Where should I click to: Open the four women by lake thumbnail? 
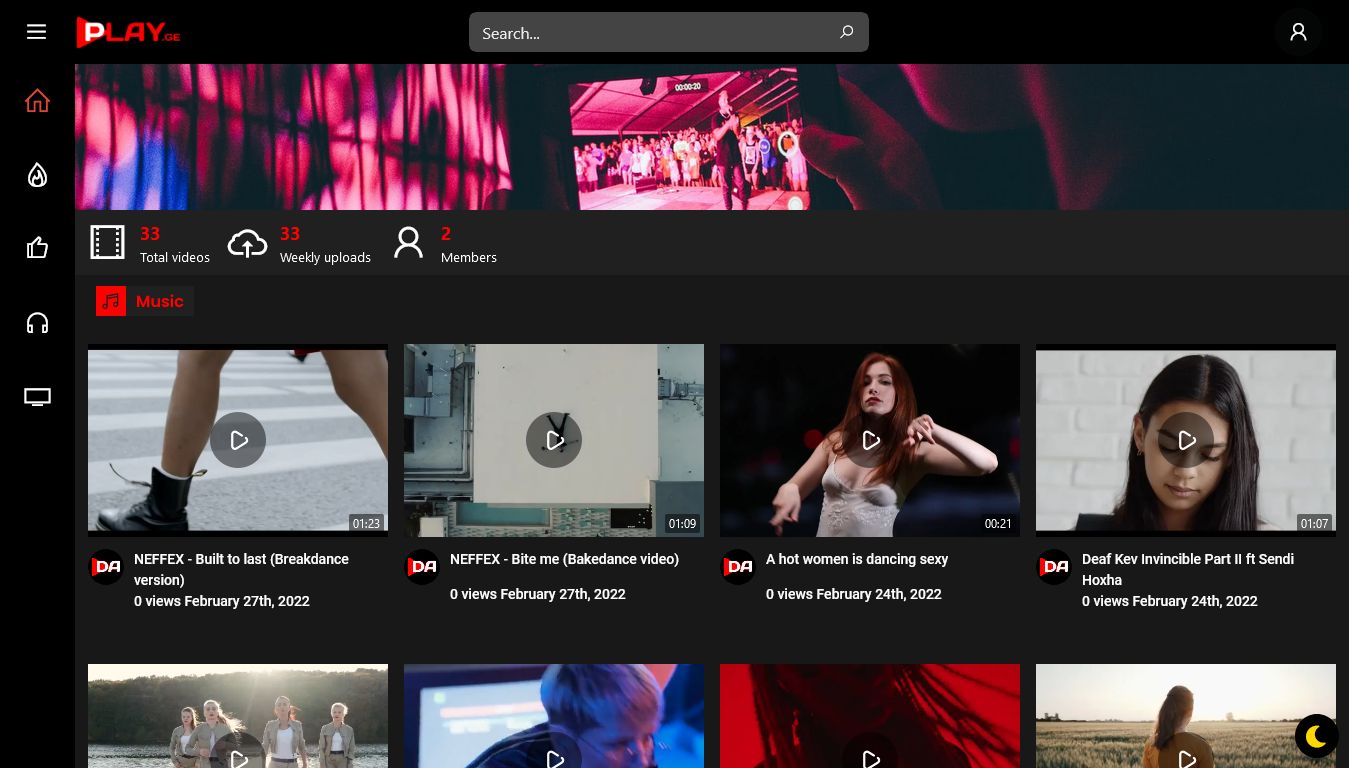[x=238, y=716]
